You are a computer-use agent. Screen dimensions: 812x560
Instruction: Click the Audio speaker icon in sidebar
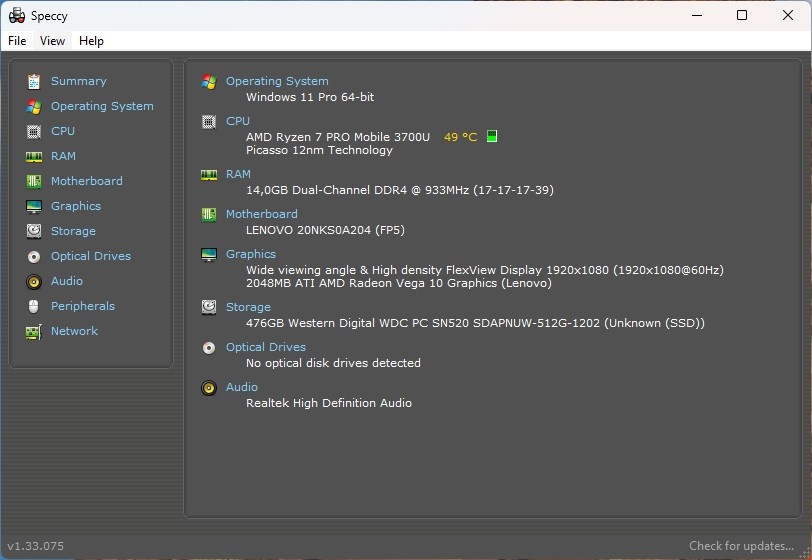tap(34, 281)
